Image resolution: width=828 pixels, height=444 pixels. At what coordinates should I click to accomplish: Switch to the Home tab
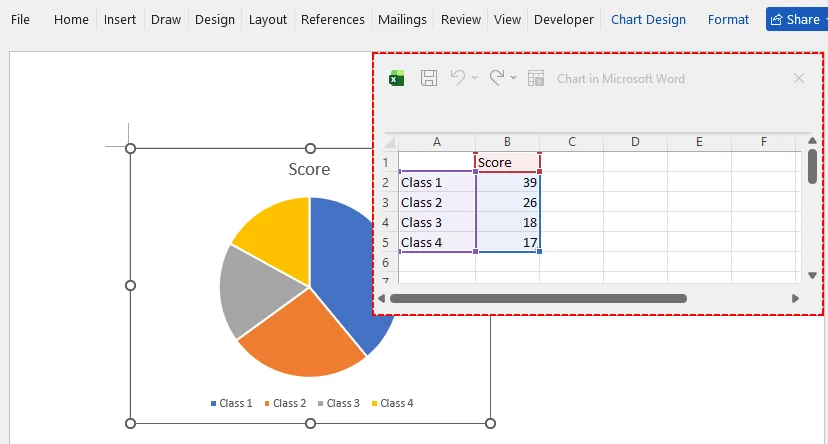pyautogui.click(x=71, y=20)
